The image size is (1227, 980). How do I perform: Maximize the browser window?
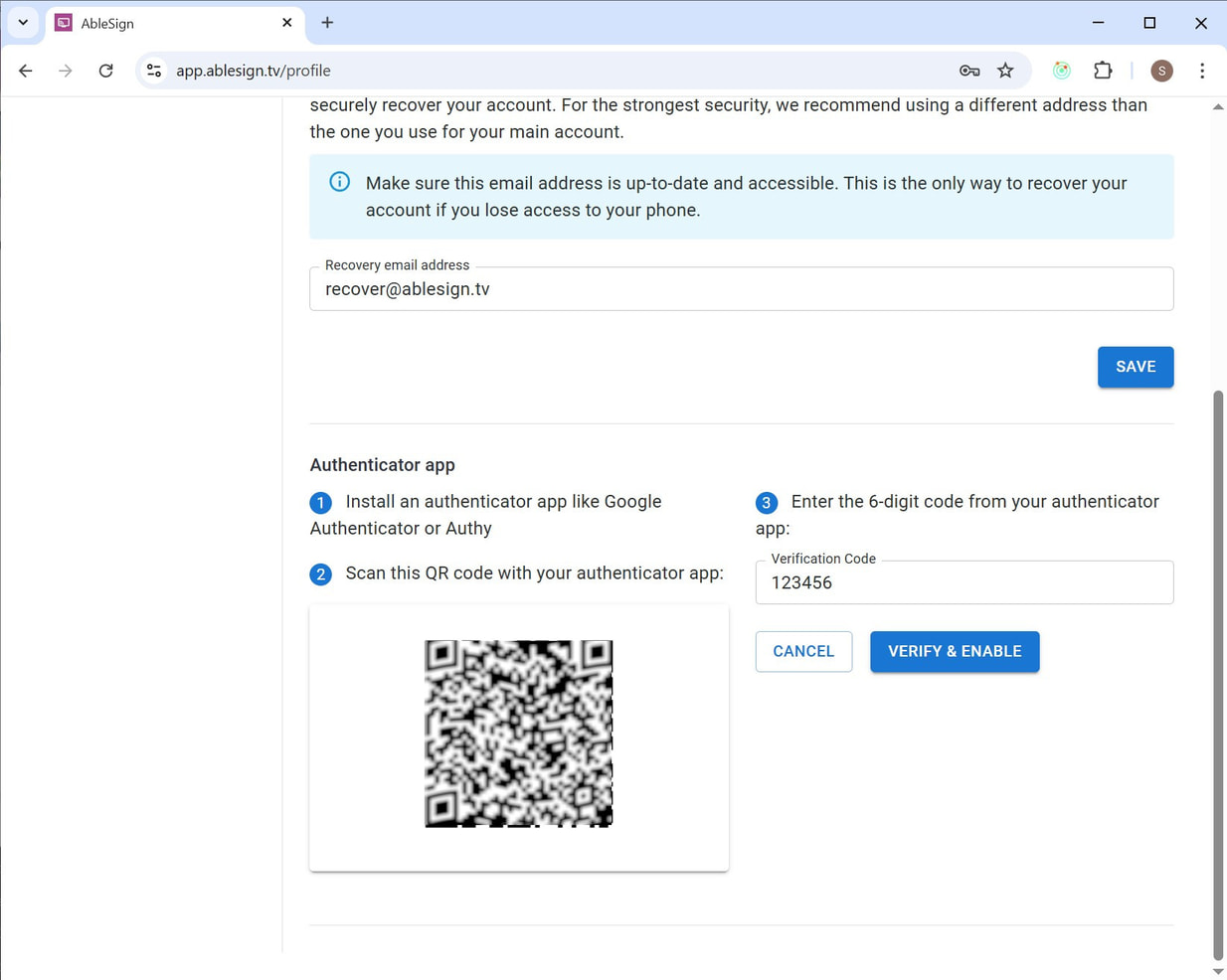pyautogui.click(x=1149, y=22)
